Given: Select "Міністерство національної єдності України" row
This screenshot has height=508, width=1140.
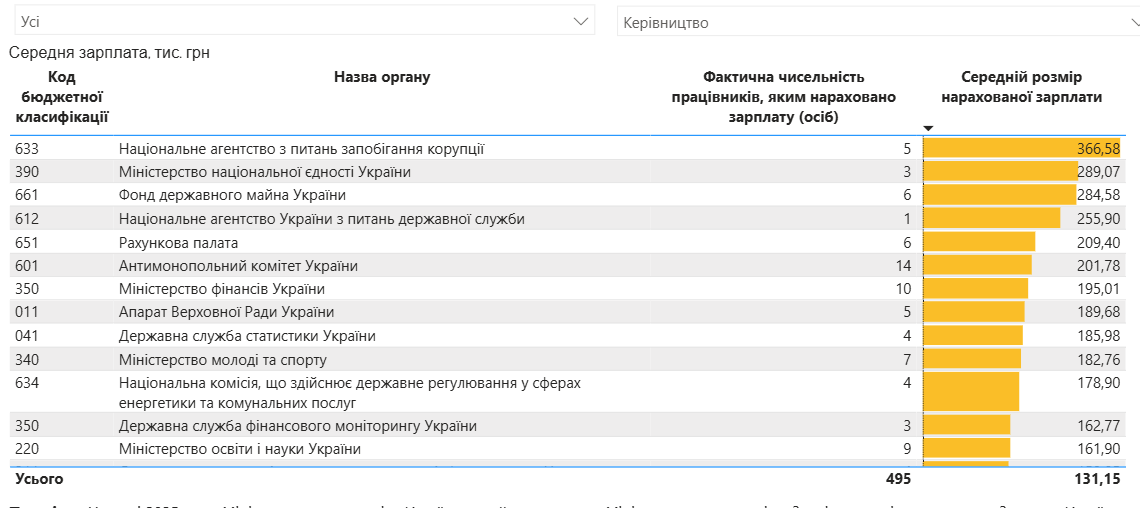Looking at the screenshot, I should click(x=264, y=172).
